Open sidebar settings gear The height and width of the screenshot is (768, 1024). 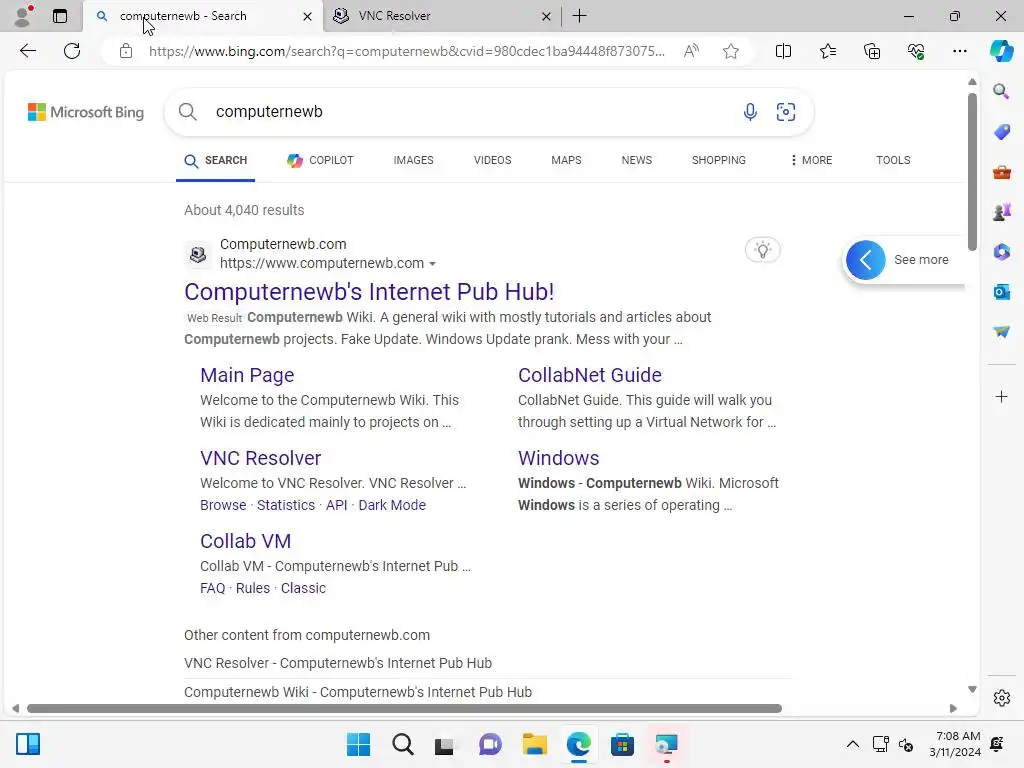pos(1002,698)
